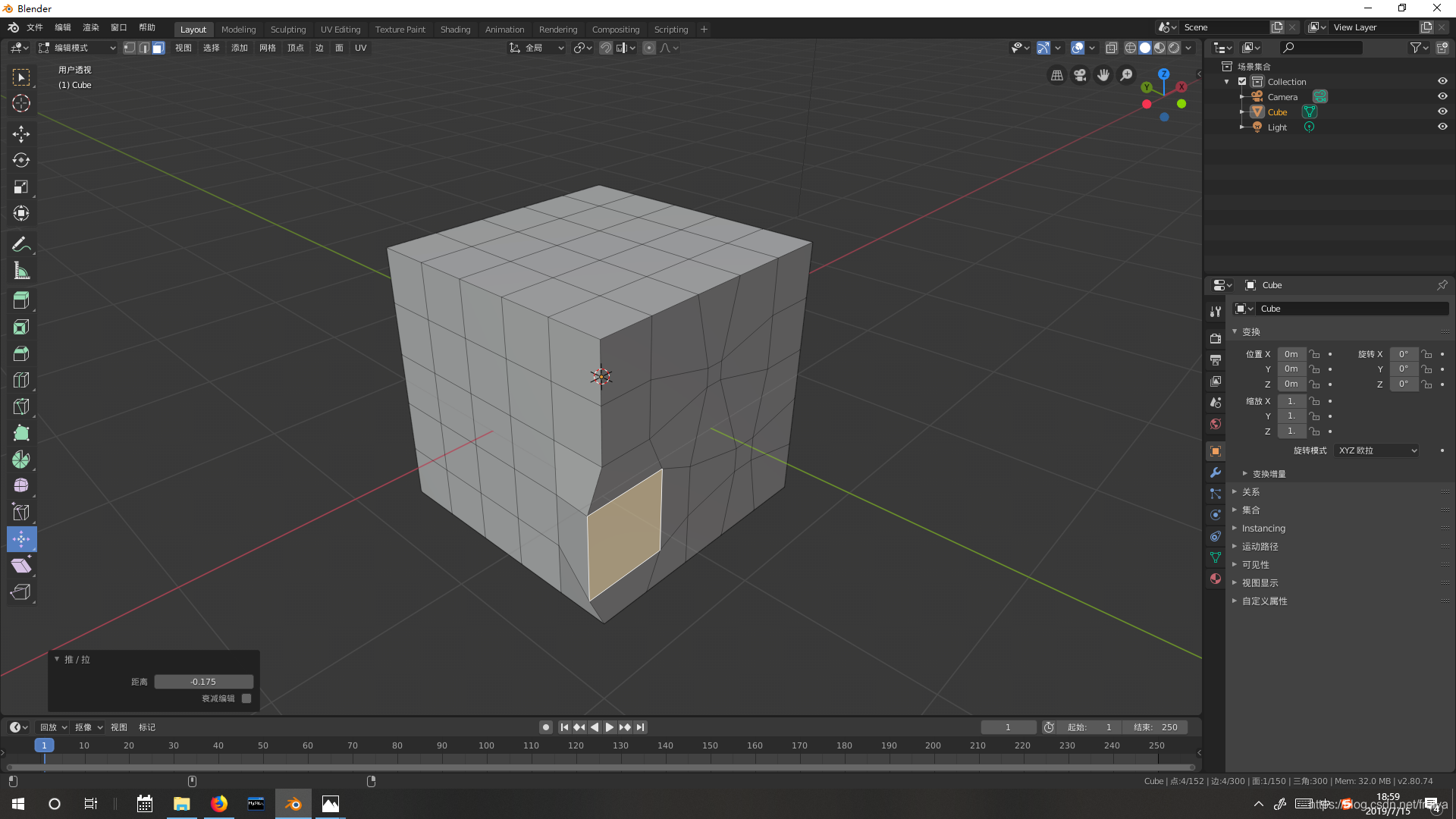Click the distance value field -0.175

203,682
